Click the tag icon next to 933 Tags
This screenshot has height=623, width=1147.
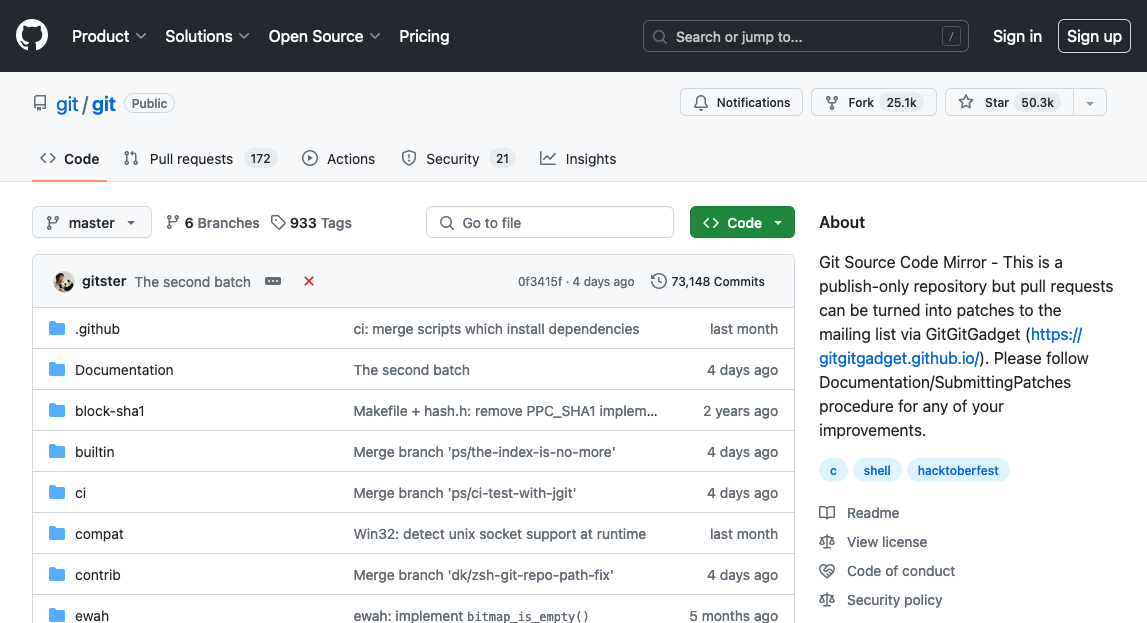tap(278, 222)
